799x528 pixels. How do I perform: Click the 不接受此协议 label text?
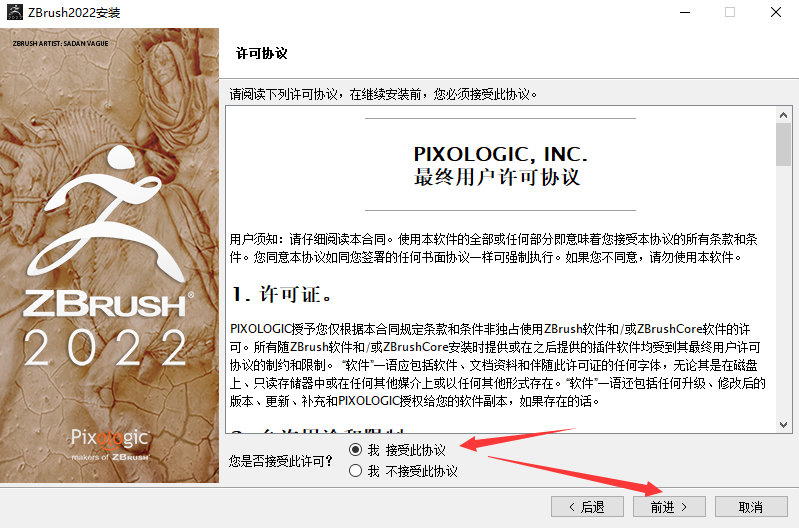click(x=421, y=471)
